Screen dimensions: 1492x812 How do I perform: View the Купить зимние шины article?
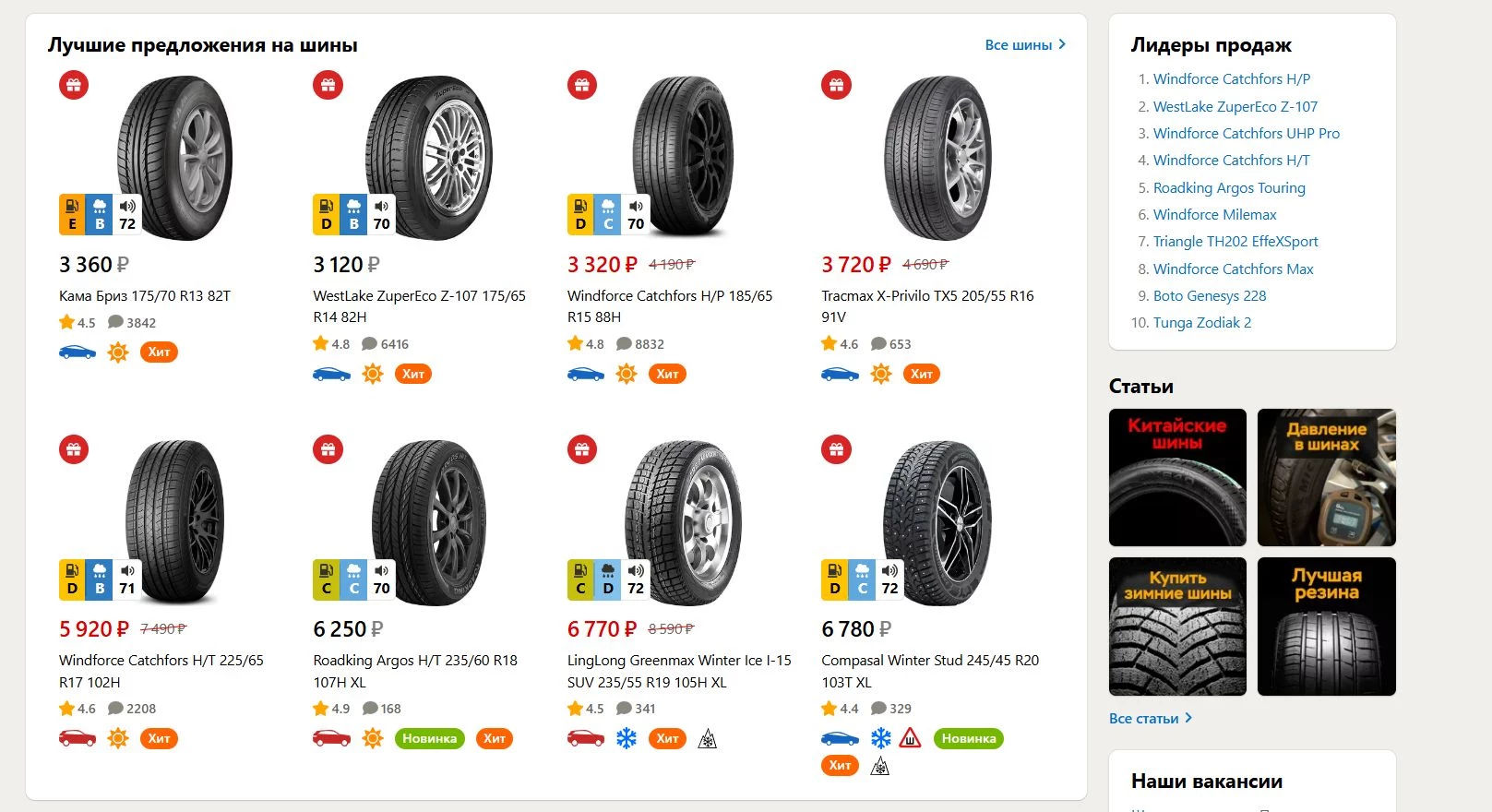1177,626
